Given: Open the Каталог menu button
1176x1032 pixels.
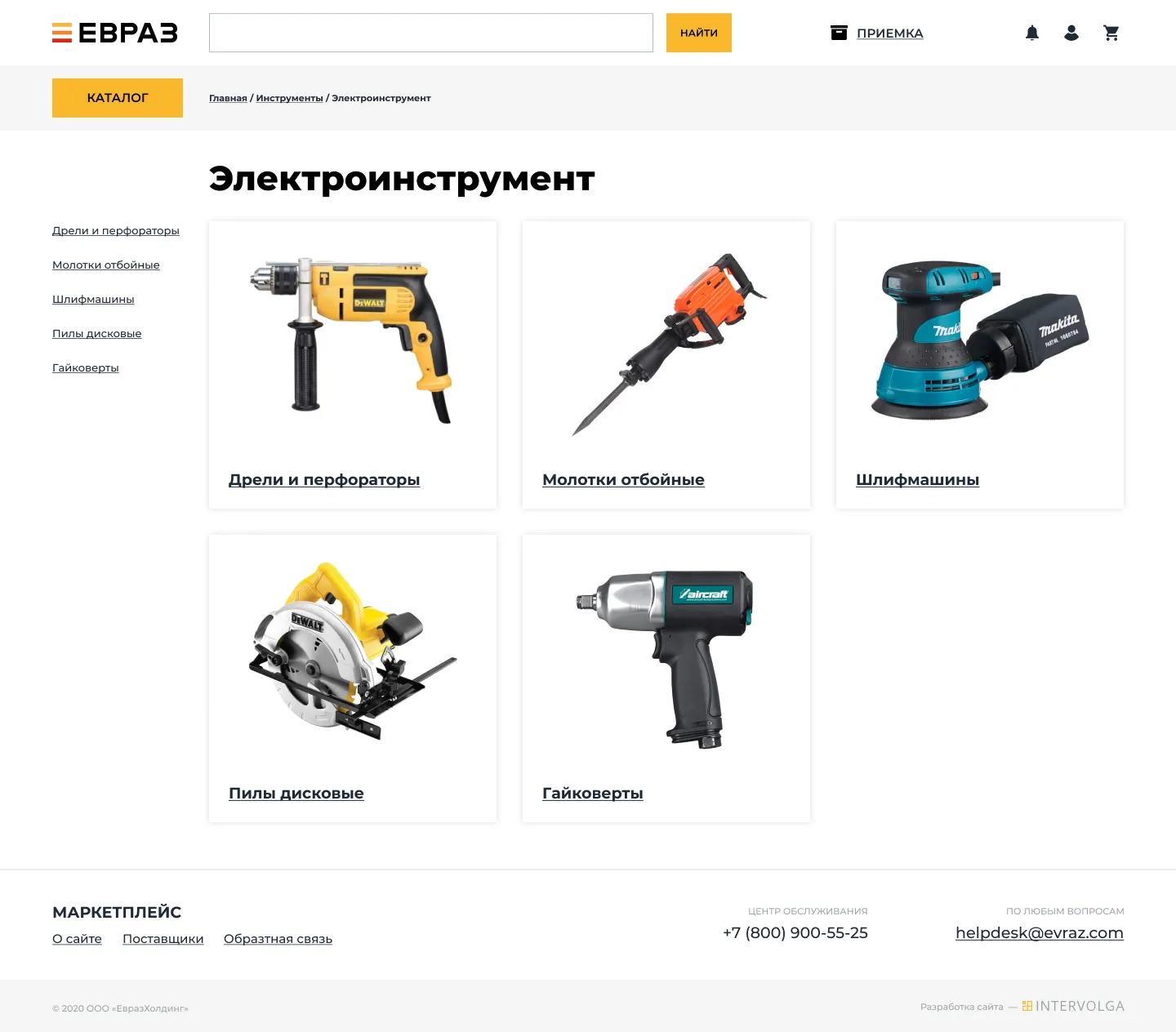Looking at the screenshot, I should coord(118,98).
